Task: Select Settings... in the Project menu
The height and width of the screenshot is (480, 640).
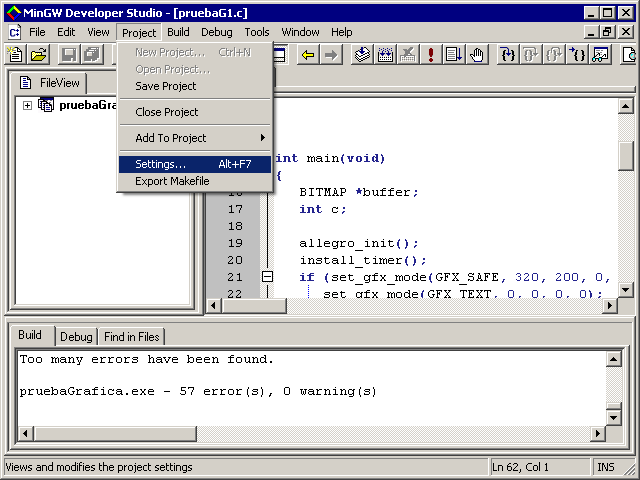Action: pyautogui.click(x=195, y=164)
